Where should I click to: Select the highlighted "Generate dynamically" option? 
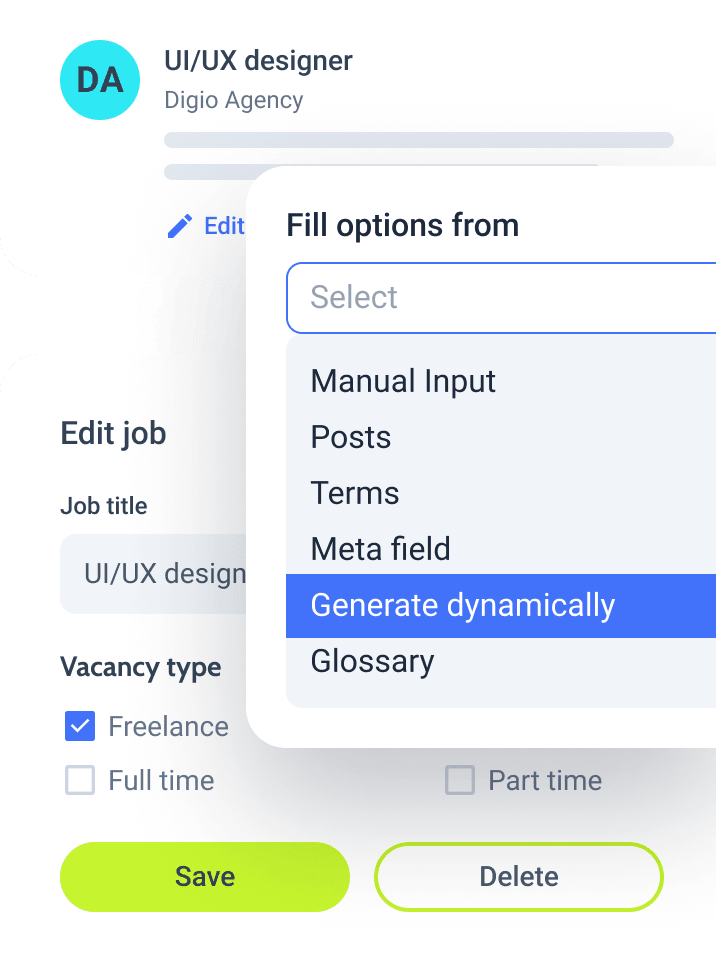pos(464,606)
